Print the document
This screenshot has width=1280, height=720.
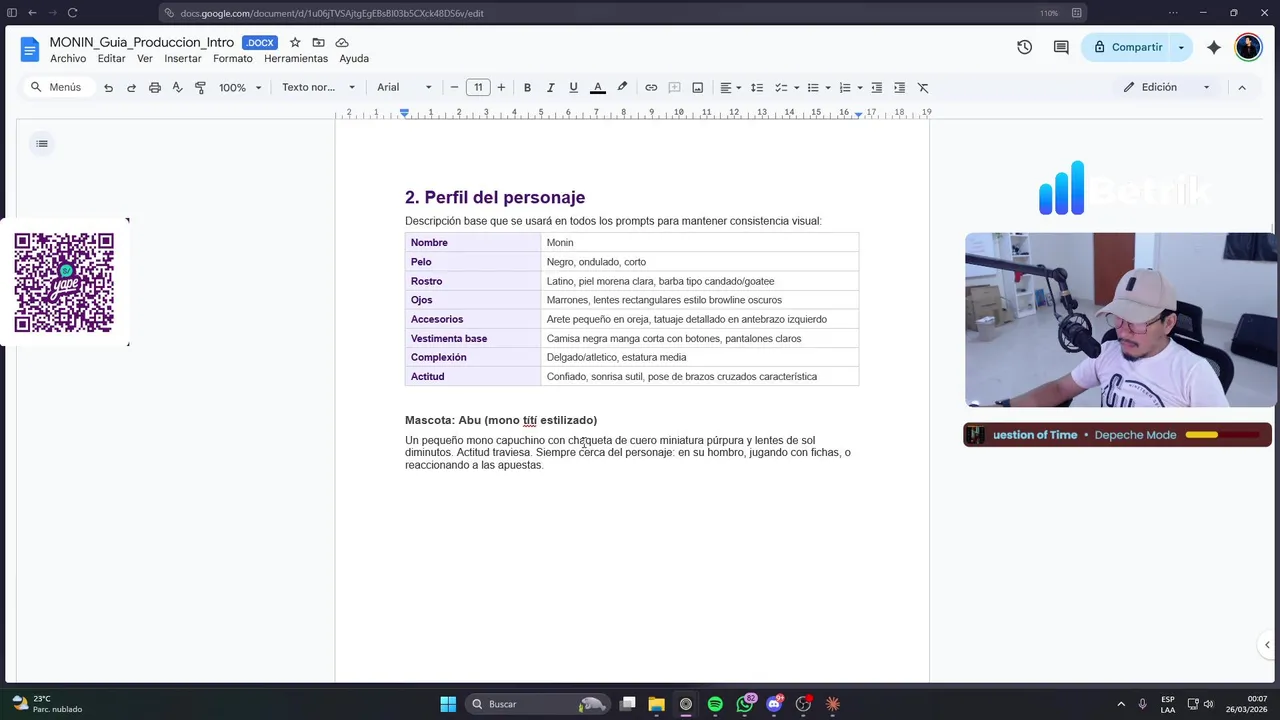(x=154, y=88)
